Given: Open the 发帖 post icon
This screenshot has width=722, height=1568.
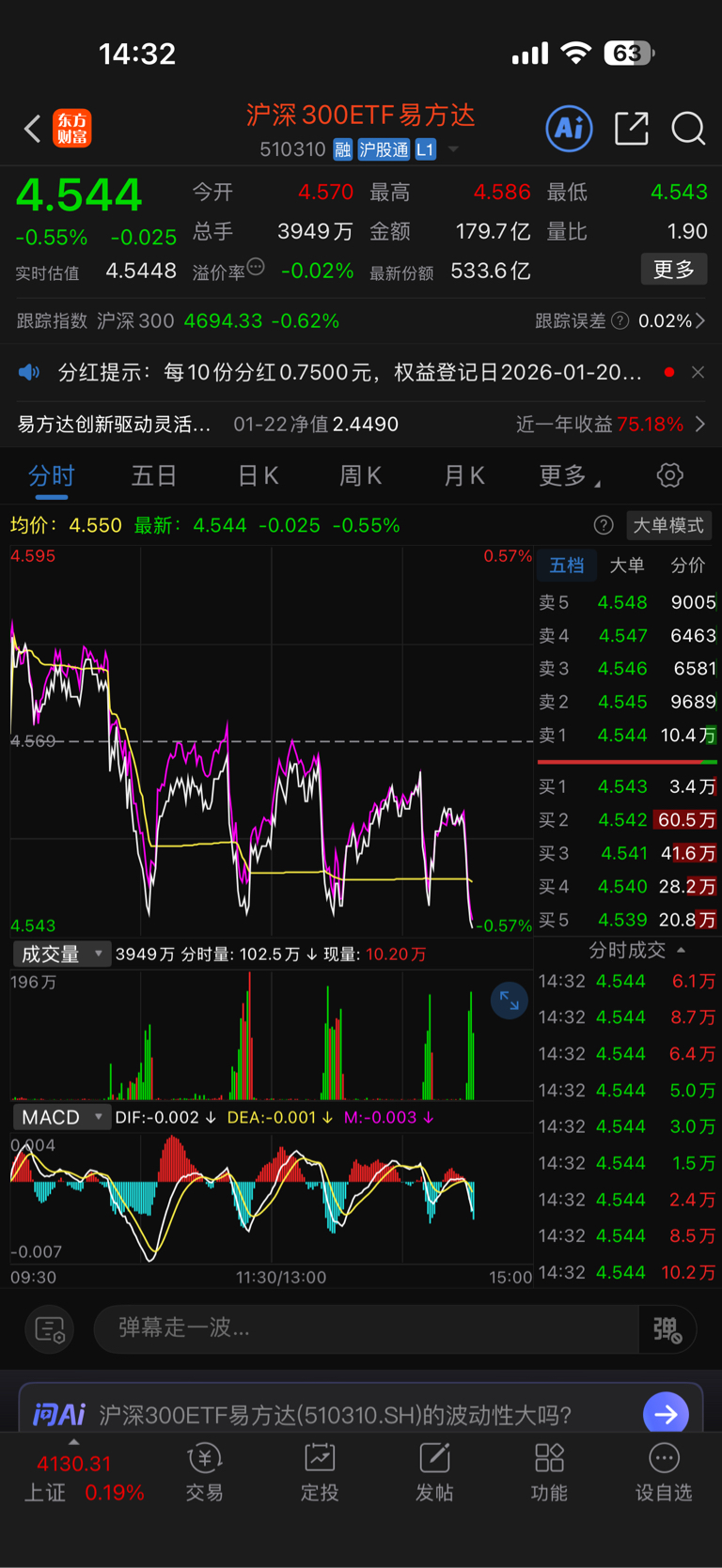Looking at the screenshot, I should pyautogui.click(x=434, y=1472).
